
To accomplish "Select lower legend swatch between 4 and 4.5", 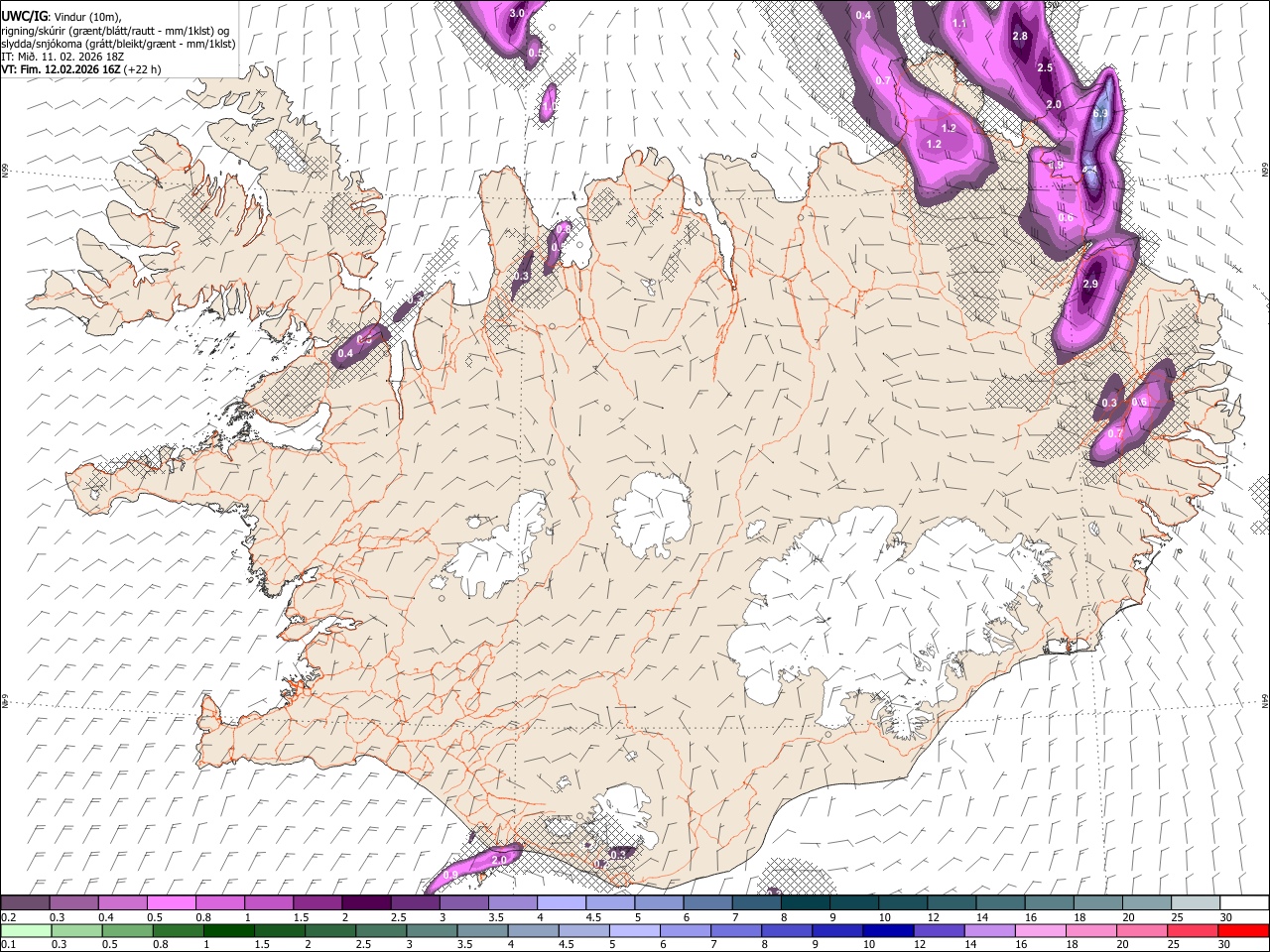I will (534, 930).
